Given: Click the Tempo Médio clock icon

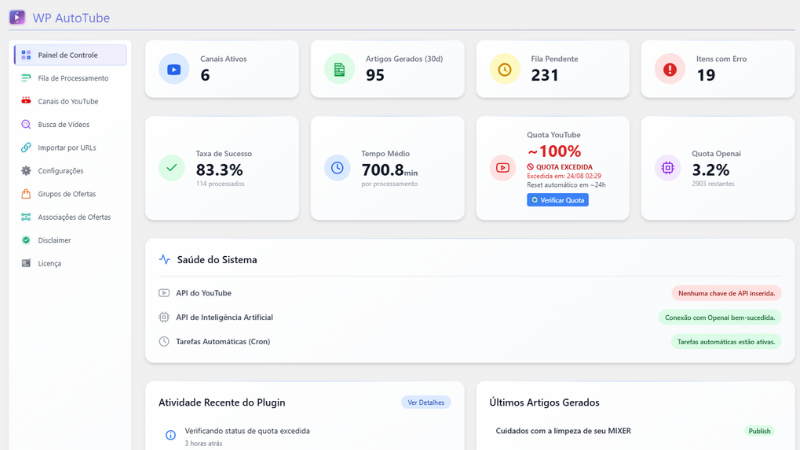Looking at the screenshot, I should point(337,168).
